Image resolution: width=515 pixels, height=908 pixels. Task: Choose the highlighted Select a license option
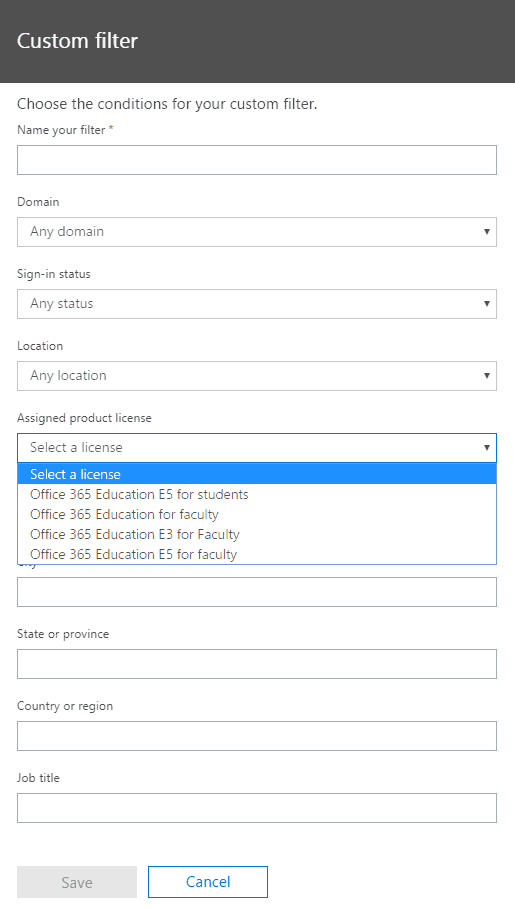tap(257, 474)
